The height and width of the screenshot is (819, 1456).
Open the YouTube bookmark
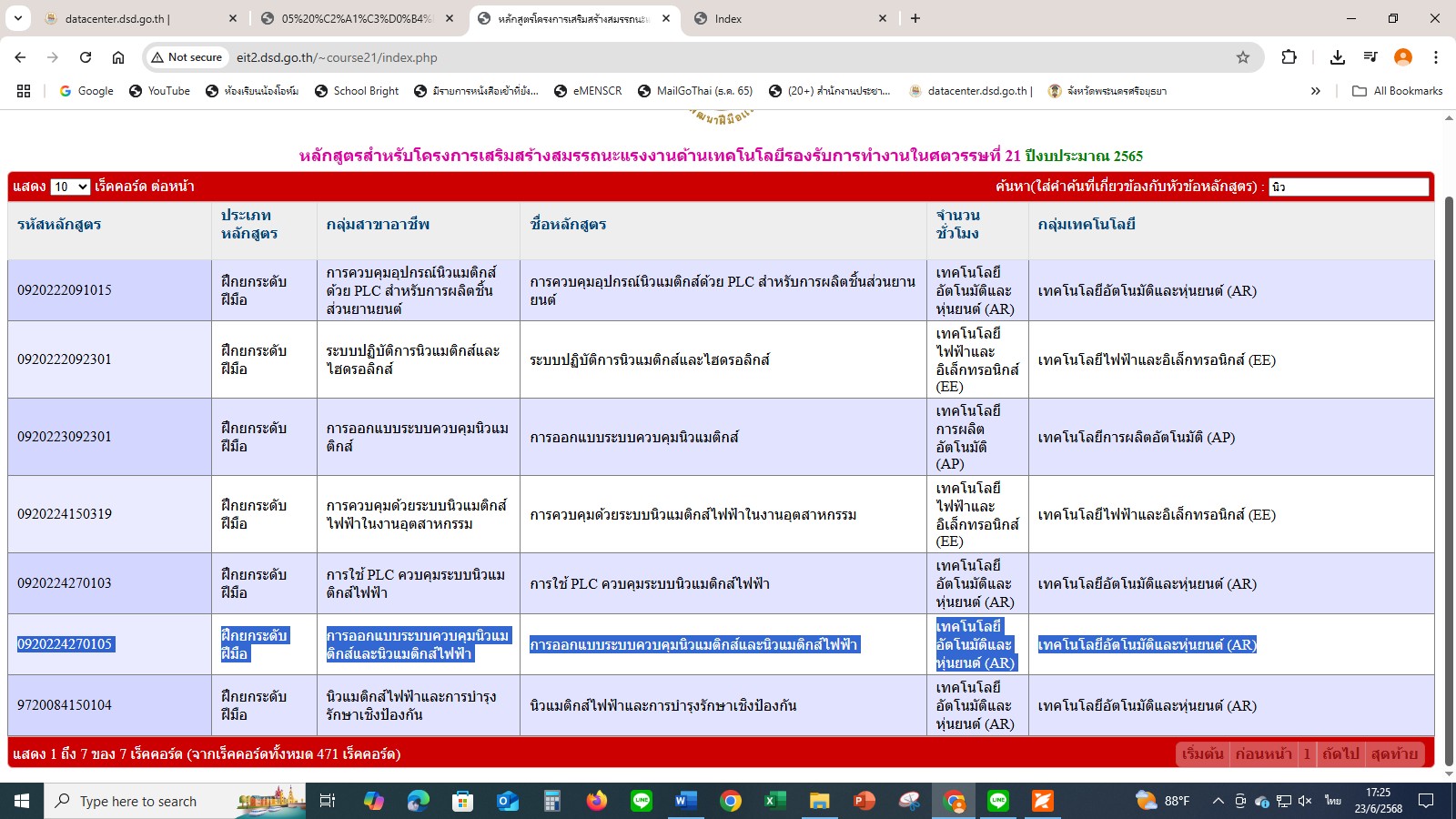click(160, 91)
